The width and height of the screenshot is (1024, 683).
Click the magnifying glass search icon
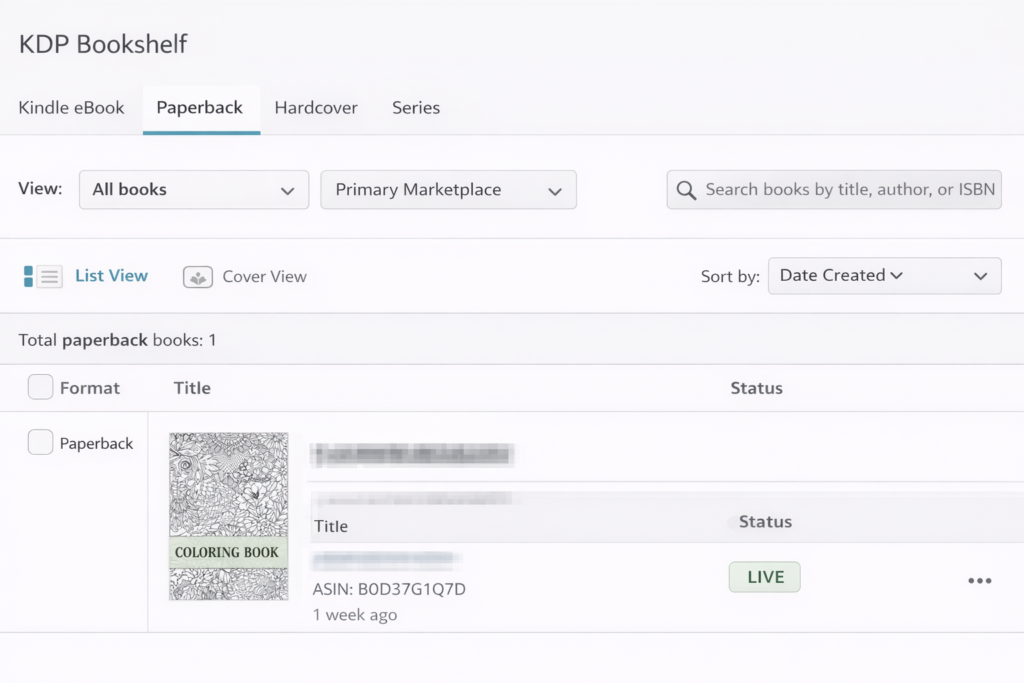[686, 190]
